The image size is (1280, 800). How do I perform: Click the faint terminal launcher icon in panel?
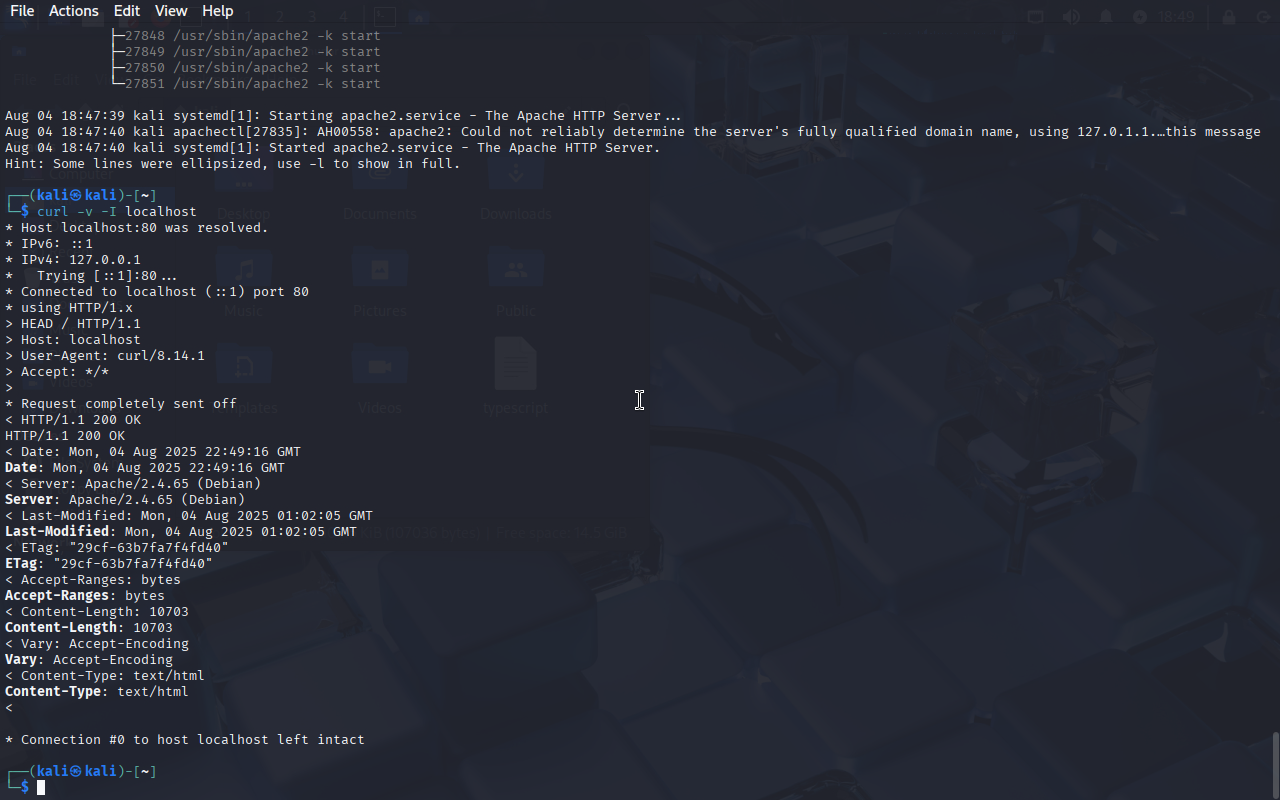pos(384,17)
